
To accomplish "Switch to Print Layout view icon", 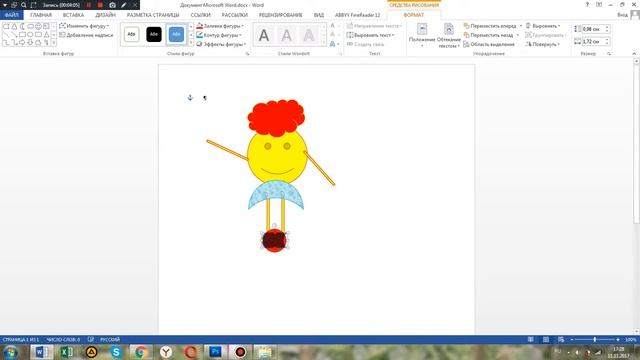I will (546, 340).
